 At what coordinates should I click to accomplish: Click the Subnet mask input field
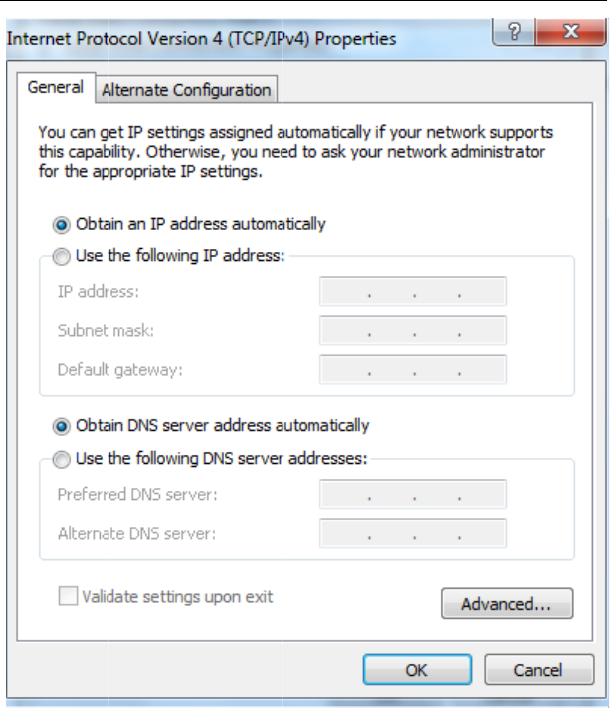click(412, 331)
